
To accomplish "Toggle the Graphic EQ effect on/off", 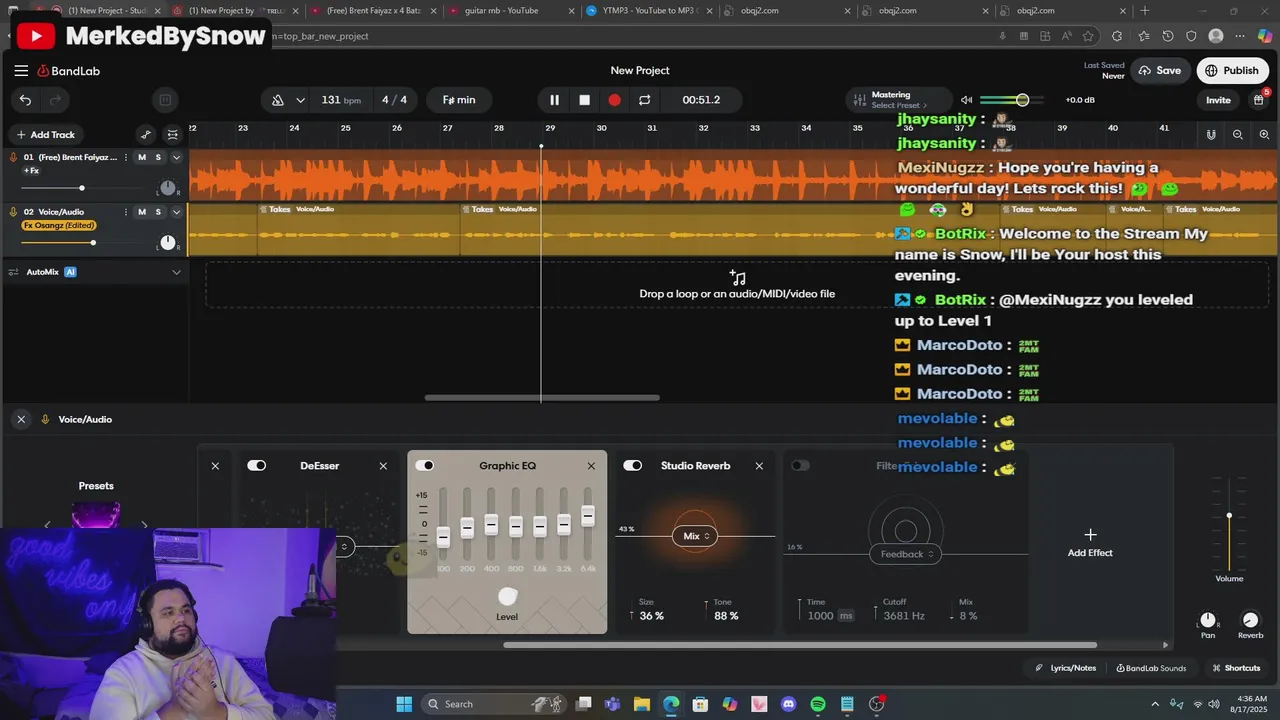I will click(425, 466).
